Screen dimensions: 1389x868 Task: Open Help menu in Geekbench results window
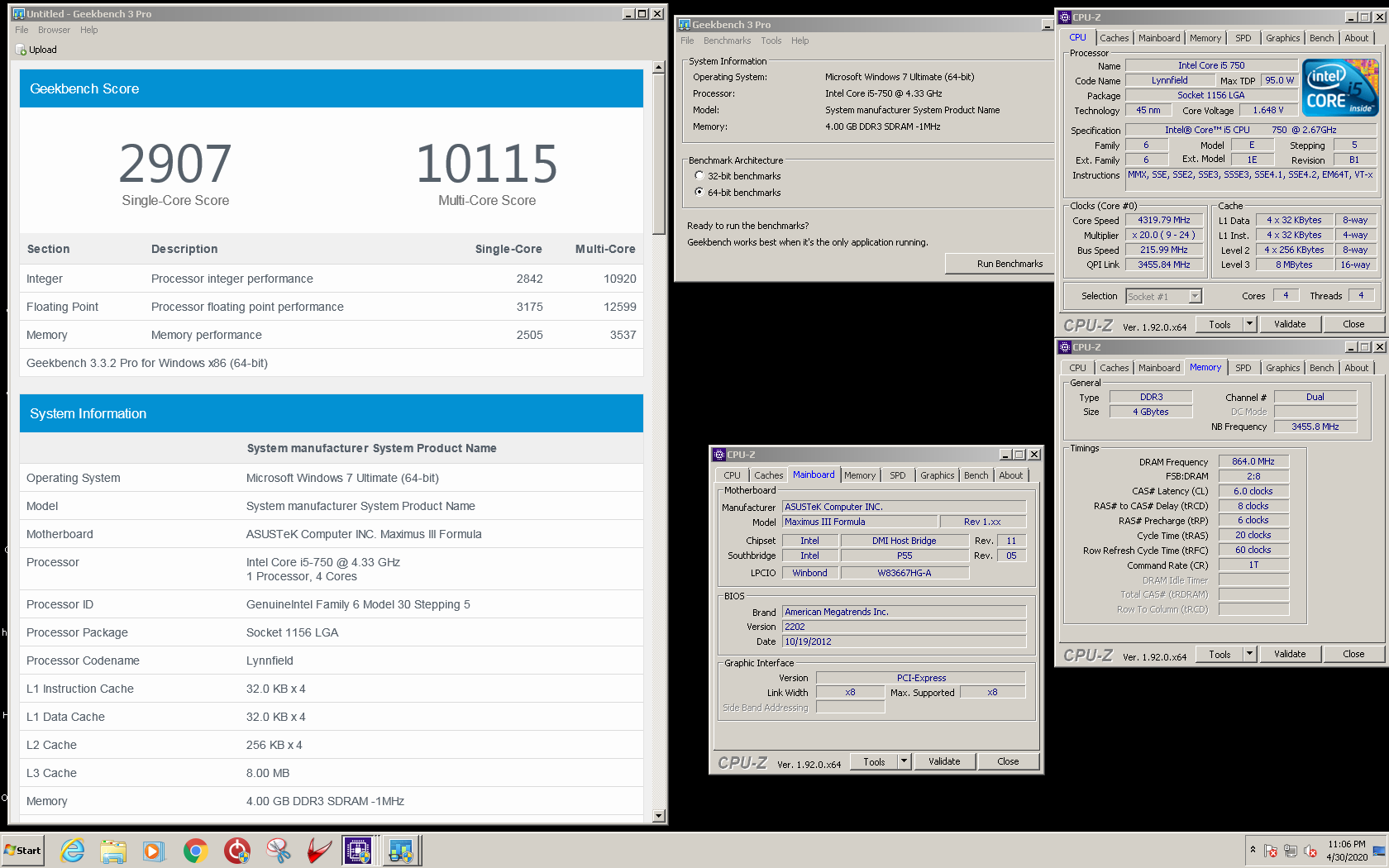(89, 30)
